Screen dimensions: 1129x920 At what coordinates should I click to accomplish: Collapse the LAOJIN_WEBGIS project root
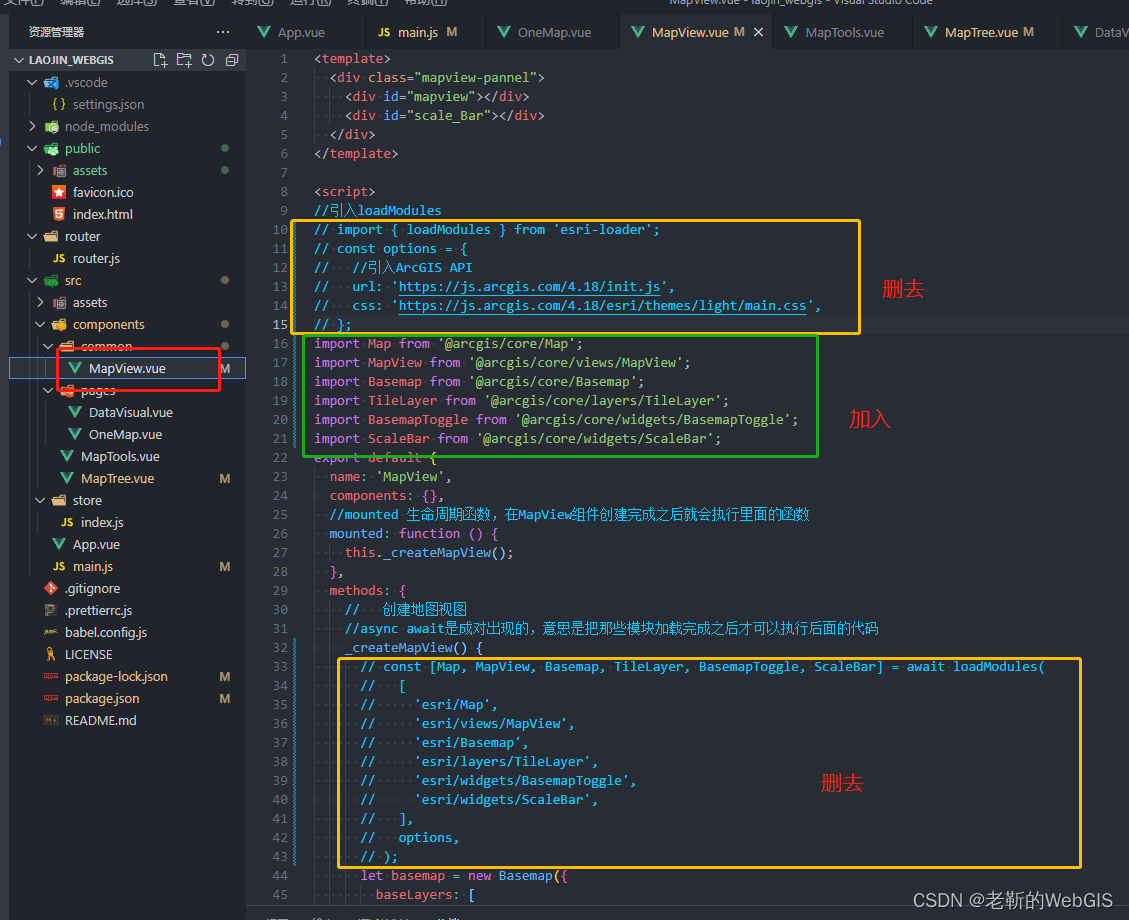pos(70,60)
